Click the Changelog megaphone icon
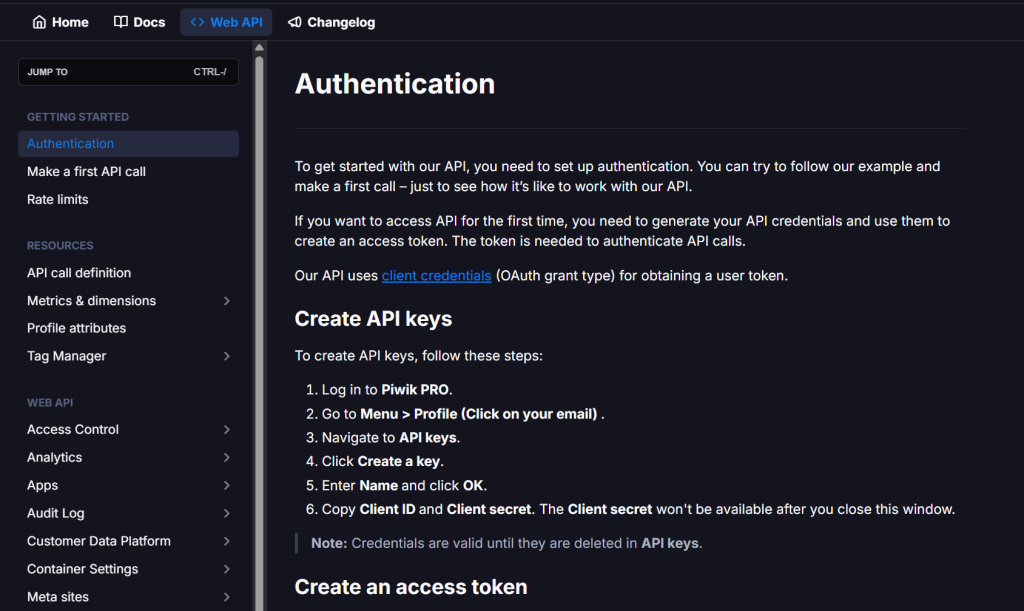The width and height of the screenshot is (1024, 611). (295, 22)
